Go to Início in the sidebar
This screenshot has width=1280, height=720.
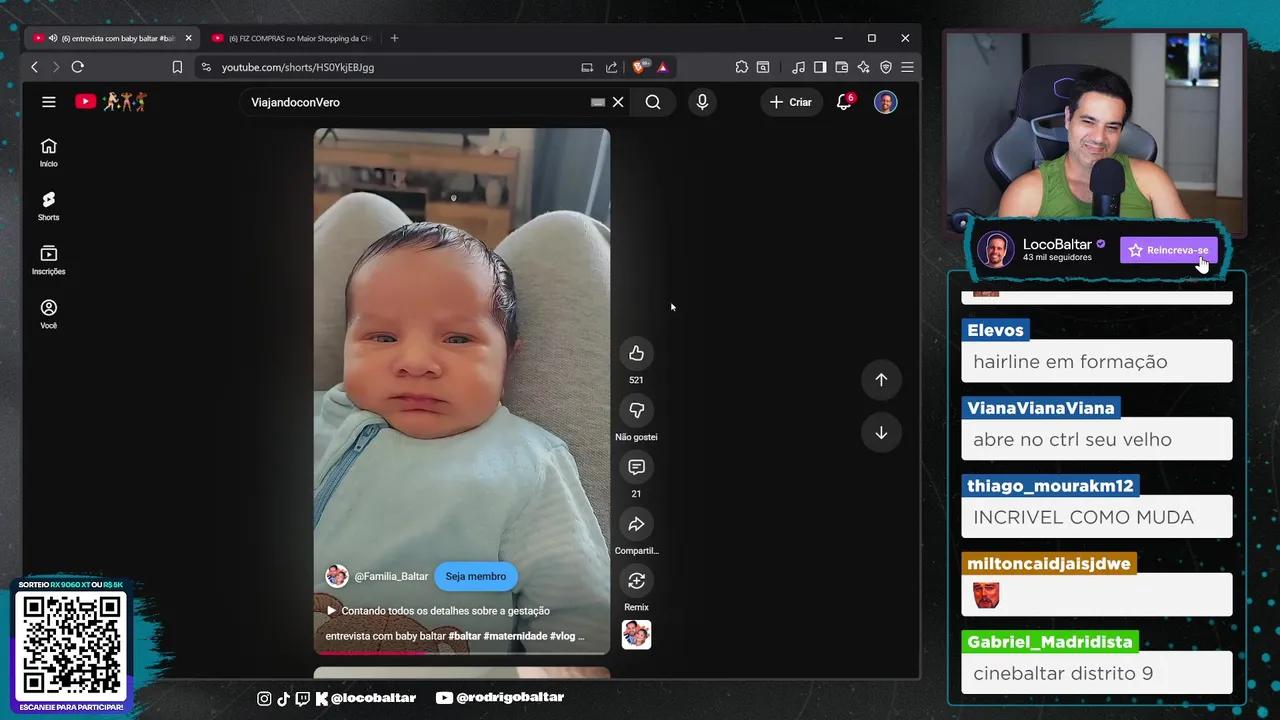[48, 153]
